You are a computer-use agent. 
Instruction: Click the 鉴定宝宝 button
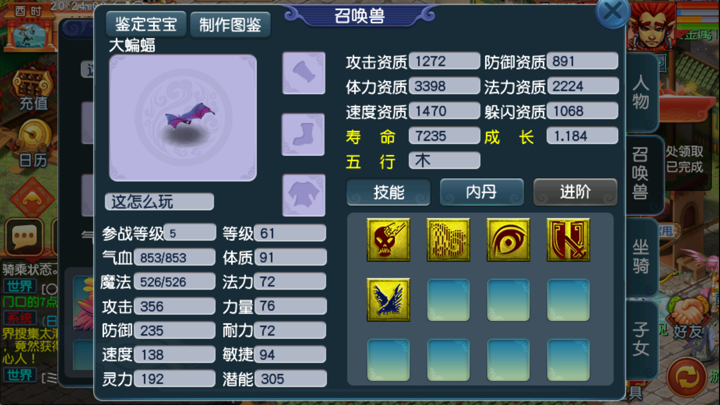(146, 24)
